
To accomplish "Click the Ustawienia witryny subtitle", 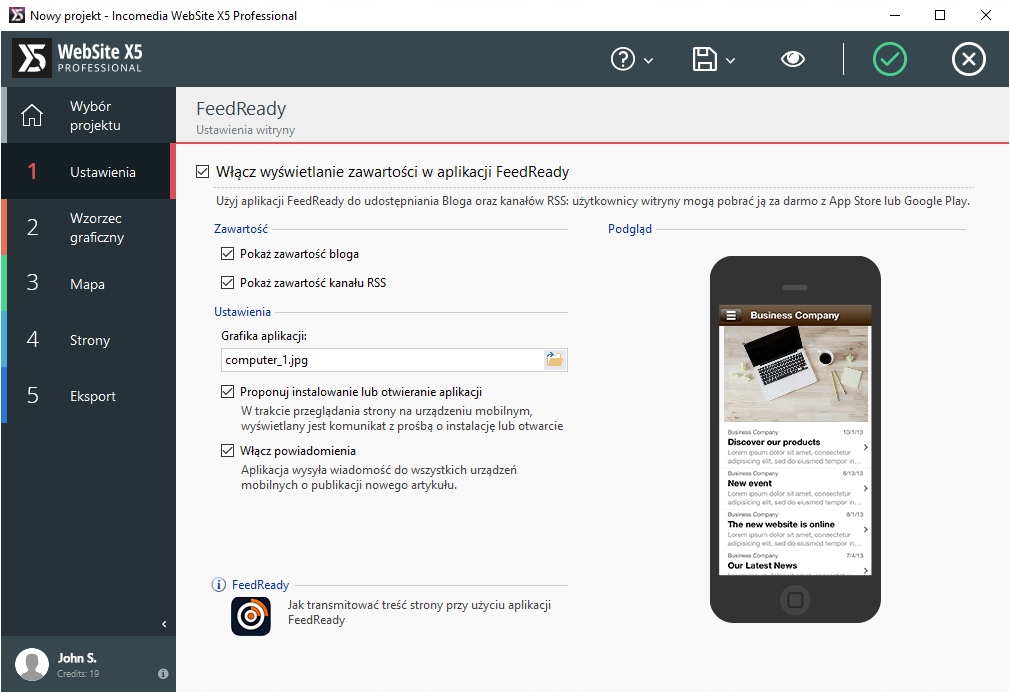I will [245, 129].
